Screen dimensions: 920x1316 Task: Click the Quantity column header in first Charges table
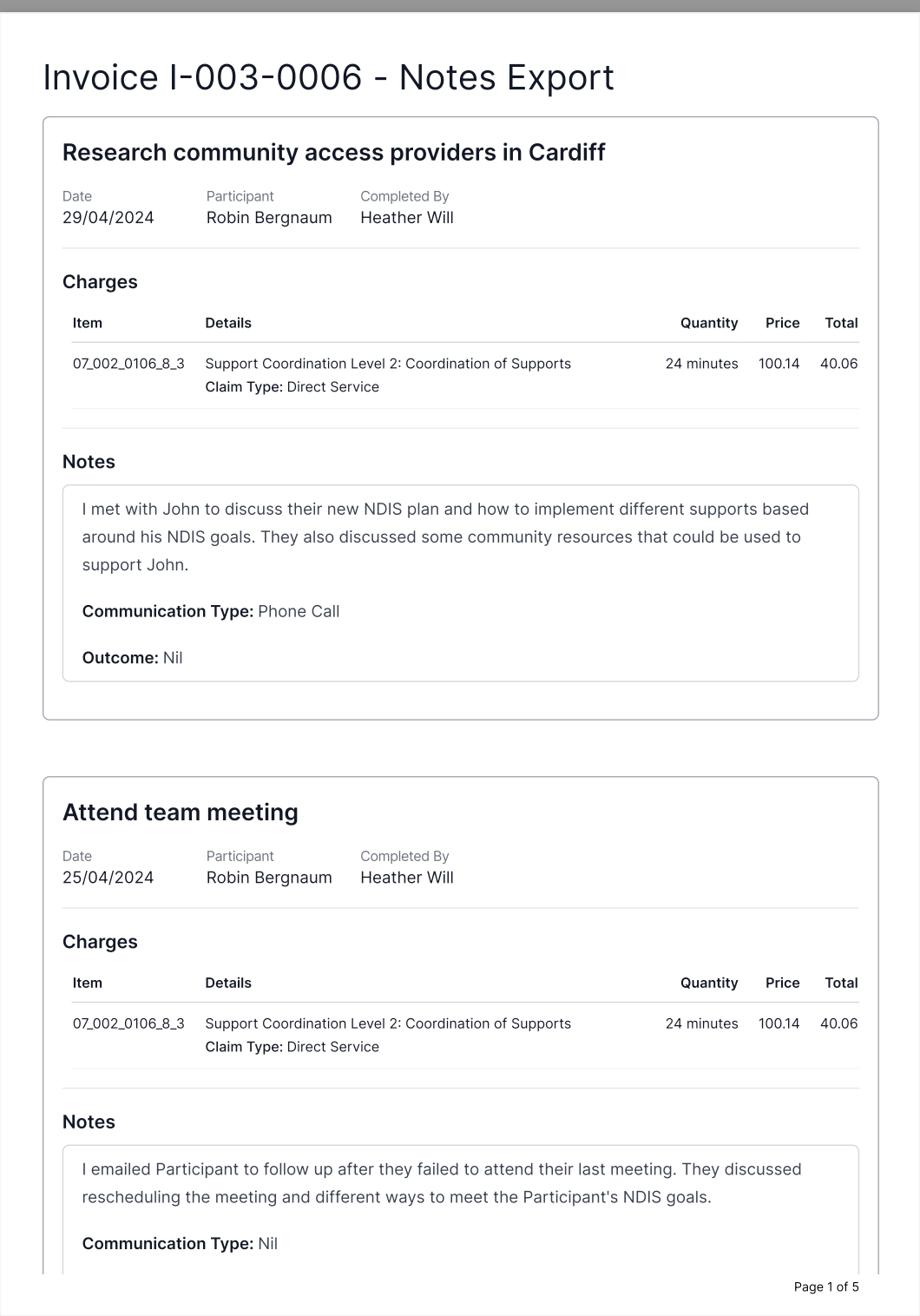[x=708, y=323]
